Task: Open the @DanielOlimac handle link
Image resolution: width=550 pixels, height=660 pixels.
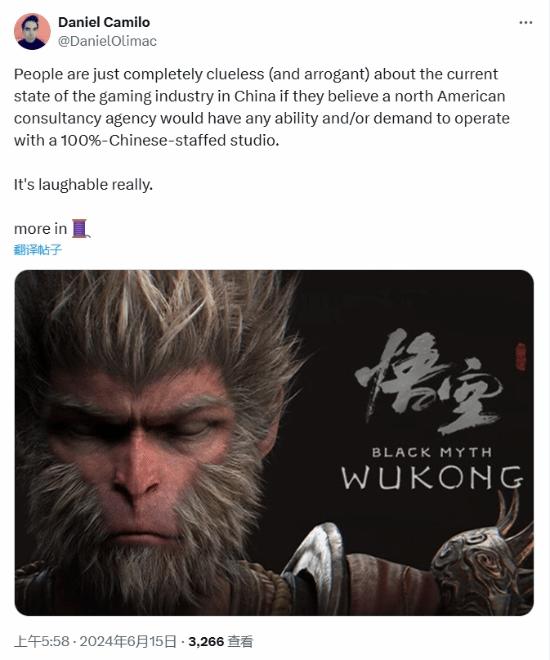Action: [x=107, y=41]
